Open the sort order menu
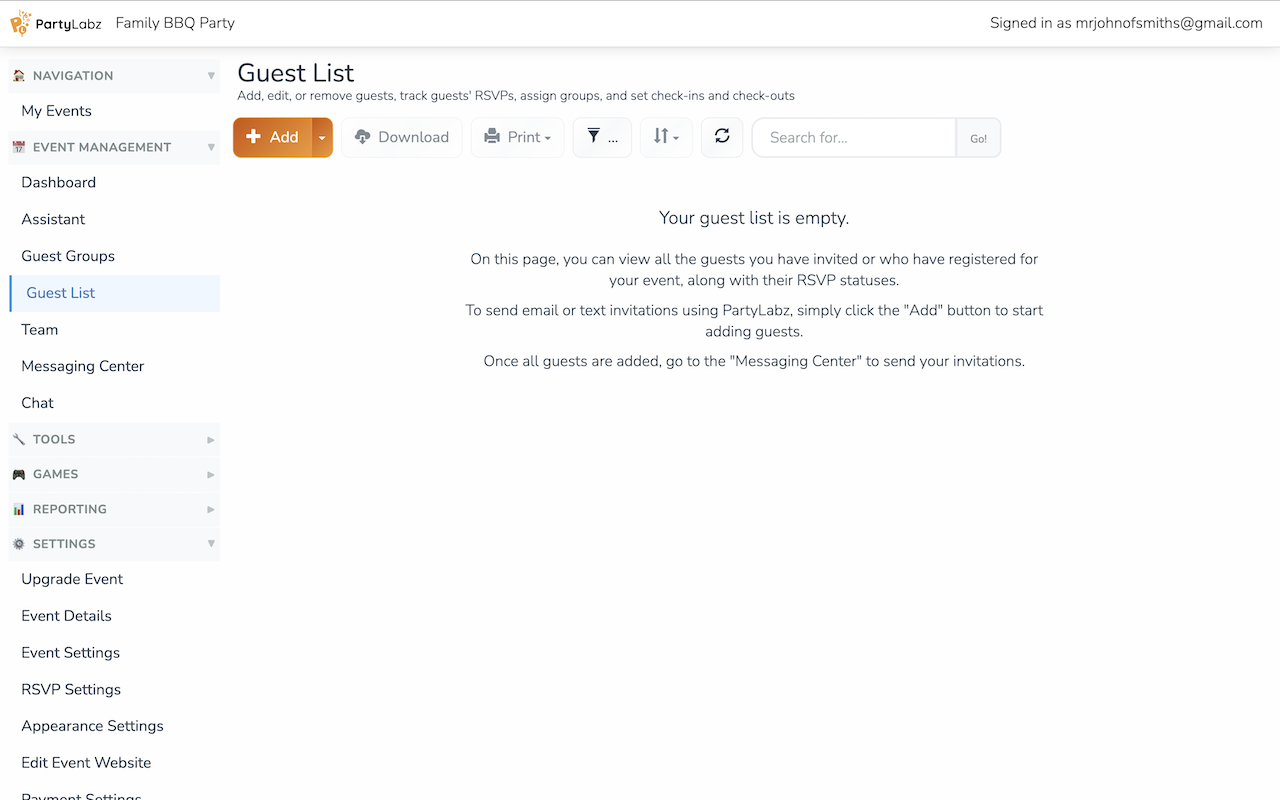Screen dimensions: 1280x800 666,137
